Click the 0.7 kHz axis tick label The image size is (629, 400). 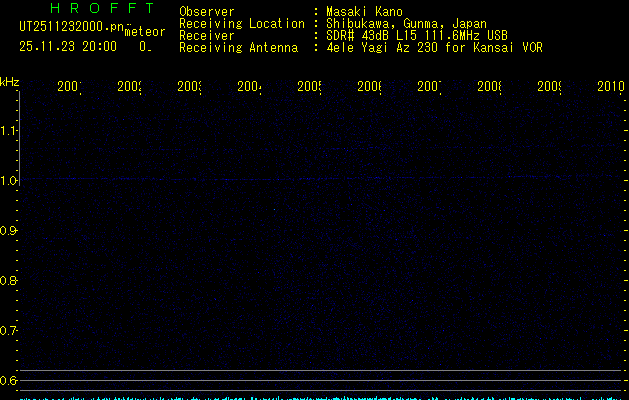[8, 331]
